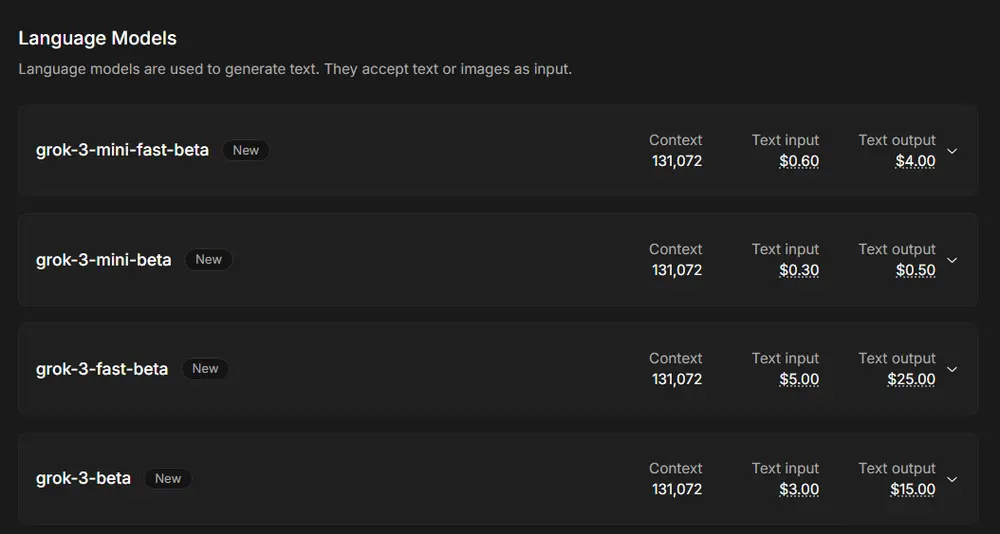Click the grok-3-mini-beta model name
The height and width of the screenshot is (534, 1000).
pos(103,259)
